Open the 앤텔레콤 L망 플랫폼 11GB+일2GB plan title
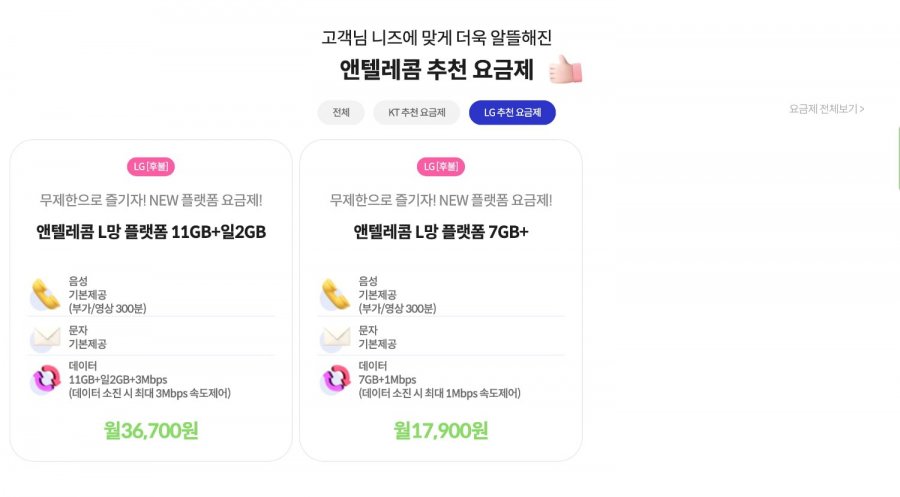This screenshot has height=497, width=900. tap(151, 232)
